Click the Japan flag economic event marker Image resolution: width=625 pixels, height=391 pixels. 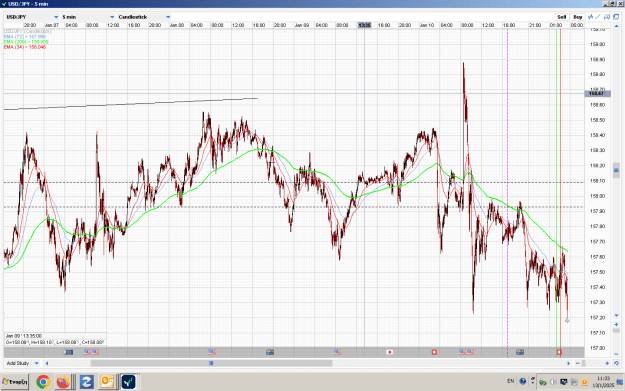click(x=389, y=352)
